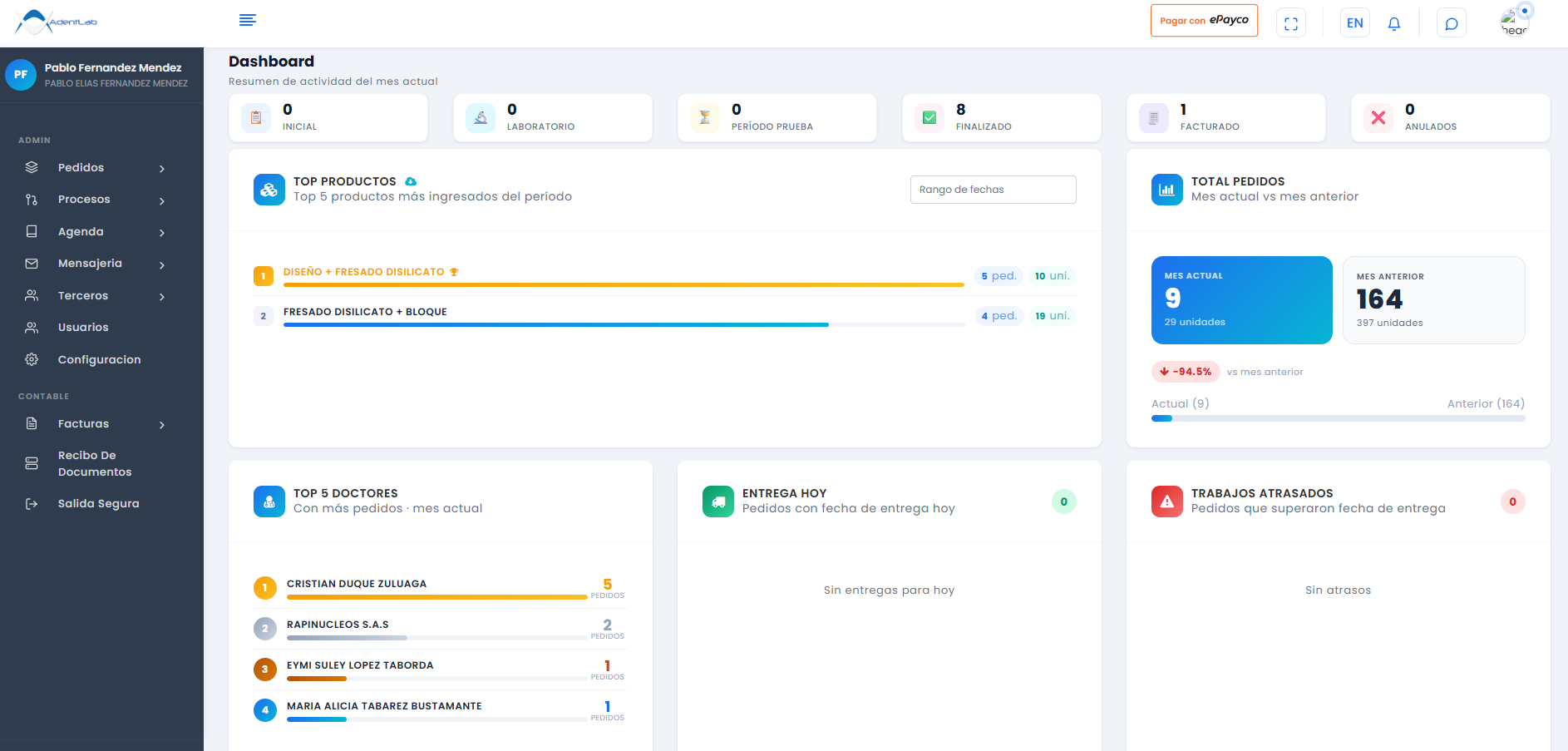The image size is (1568, 751).
Task: Expand the Facturas menu chevron
Action: 162,425
